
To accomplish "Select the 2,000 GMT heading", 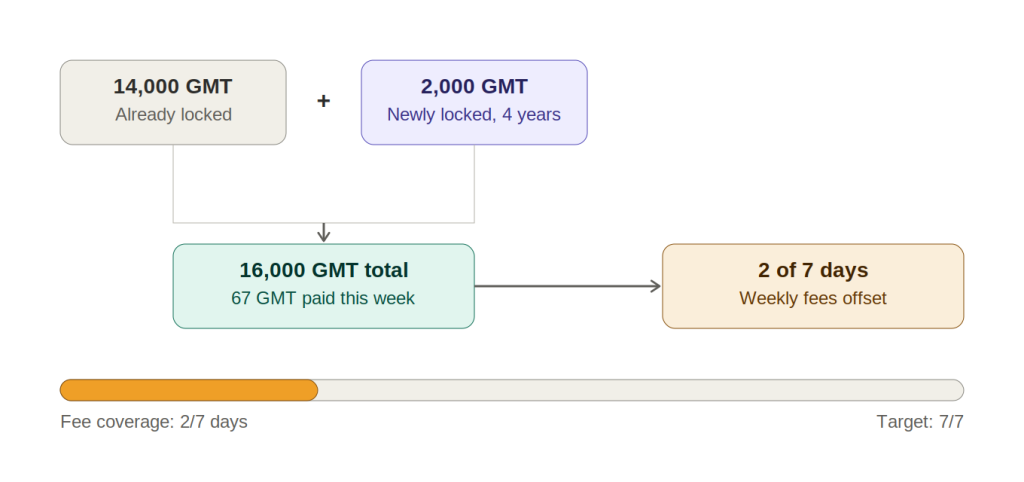I will (x=474, y=86).
